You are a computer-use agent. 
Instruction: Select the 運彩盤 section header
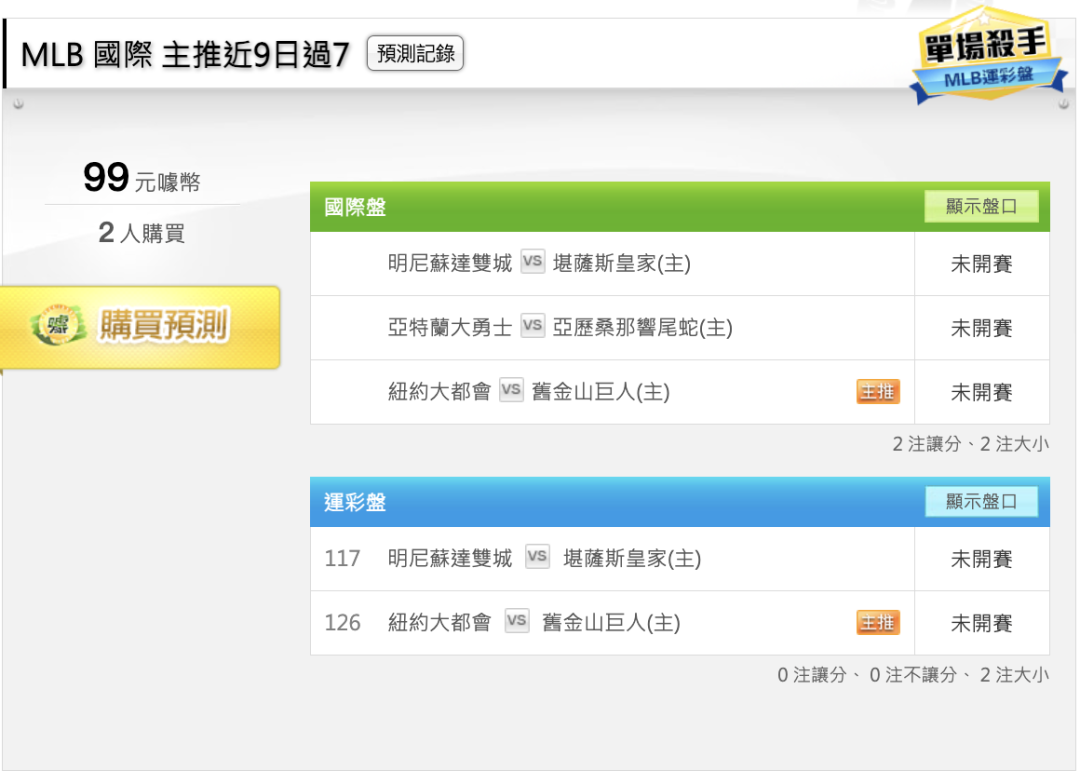coord(356,502)
